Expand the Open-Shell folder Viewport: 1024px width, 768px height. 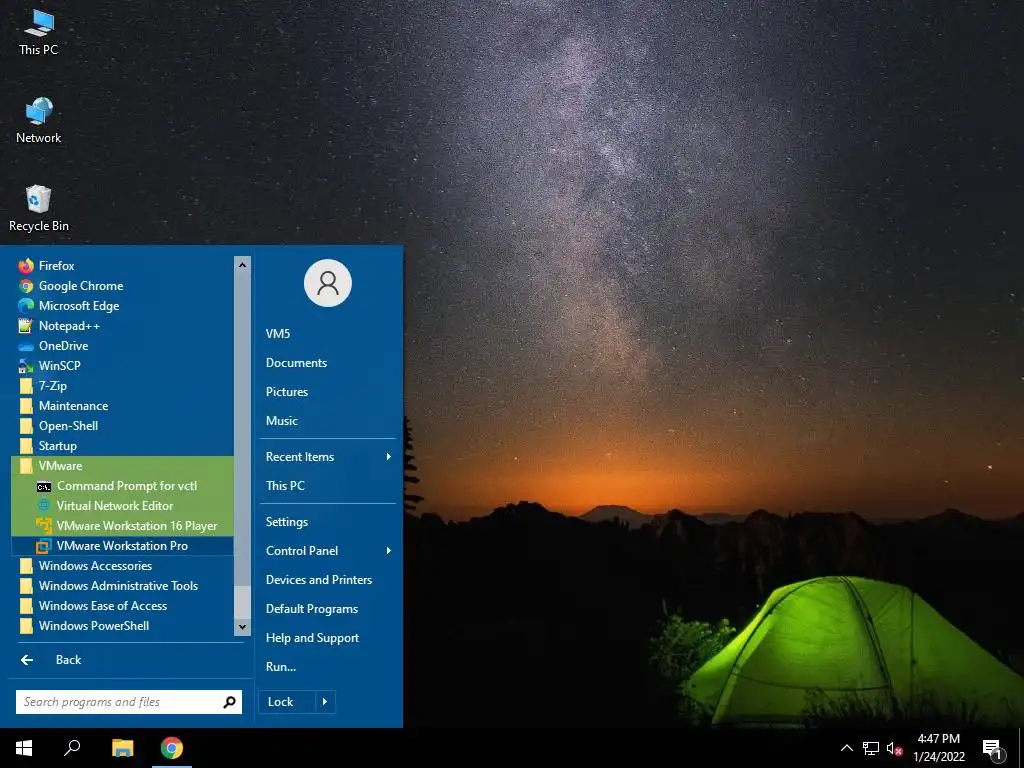click(x=122, y=426)
